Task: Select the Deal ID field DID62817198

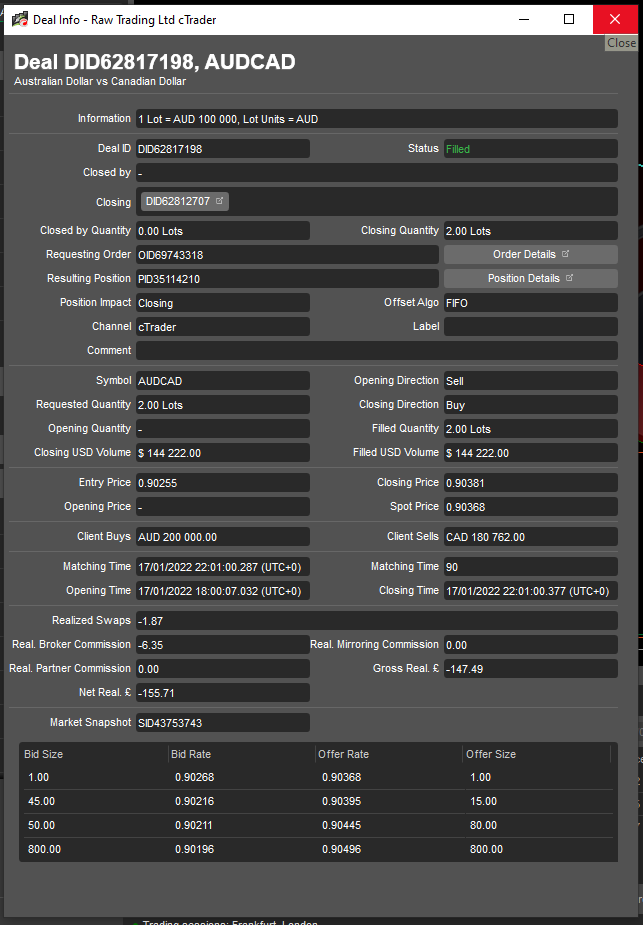Action: (x=222, y=149)
